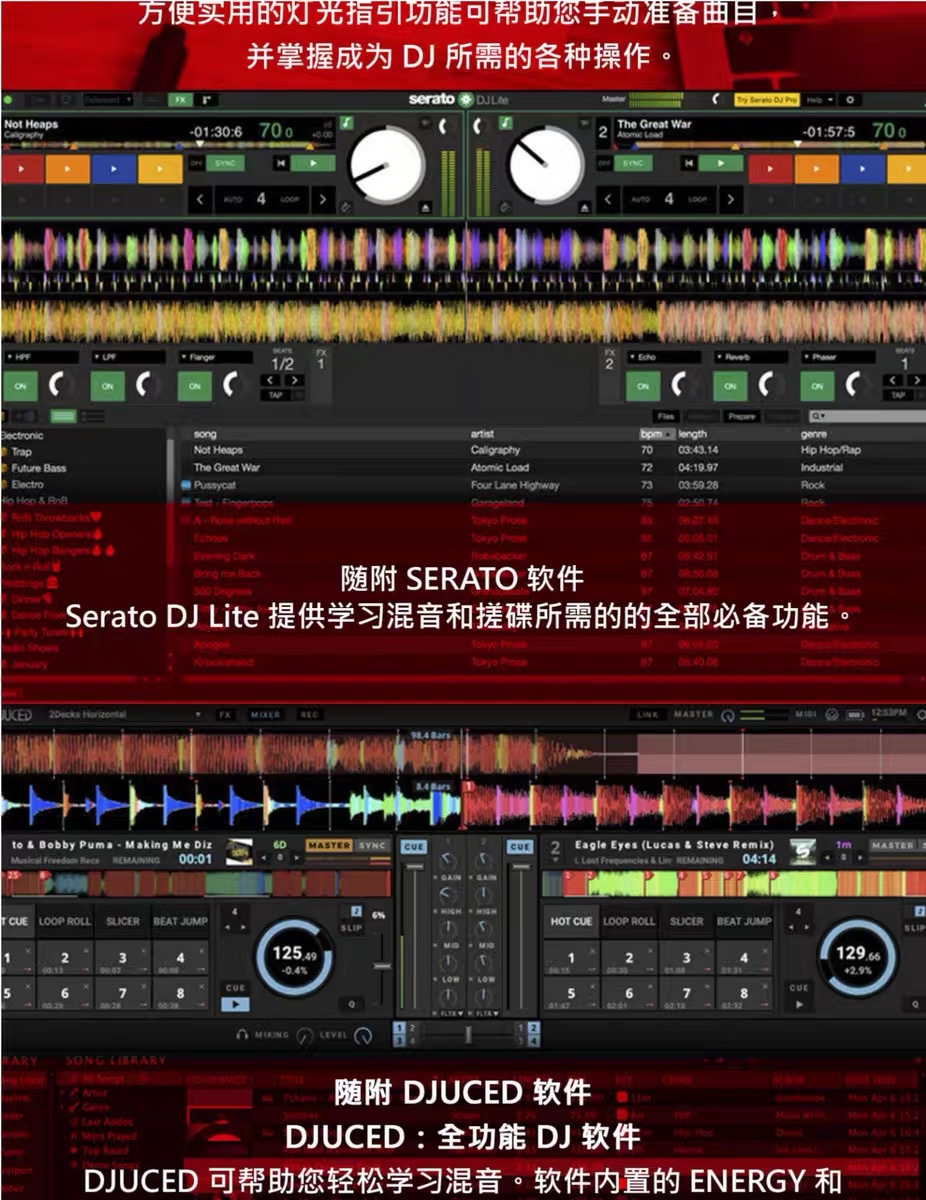Screen dimensions: 926x1200
Task: Enable SYNC on the left Serato deck
Action: (227, 163)
